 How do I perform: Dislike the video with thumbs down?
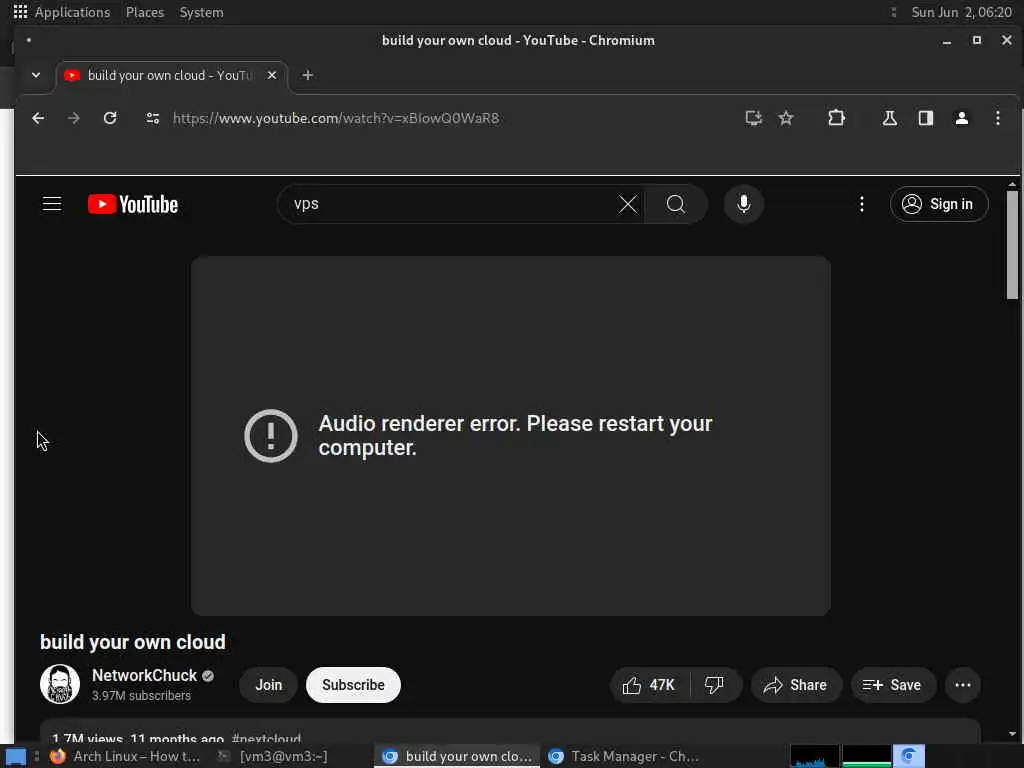(714, 685)
